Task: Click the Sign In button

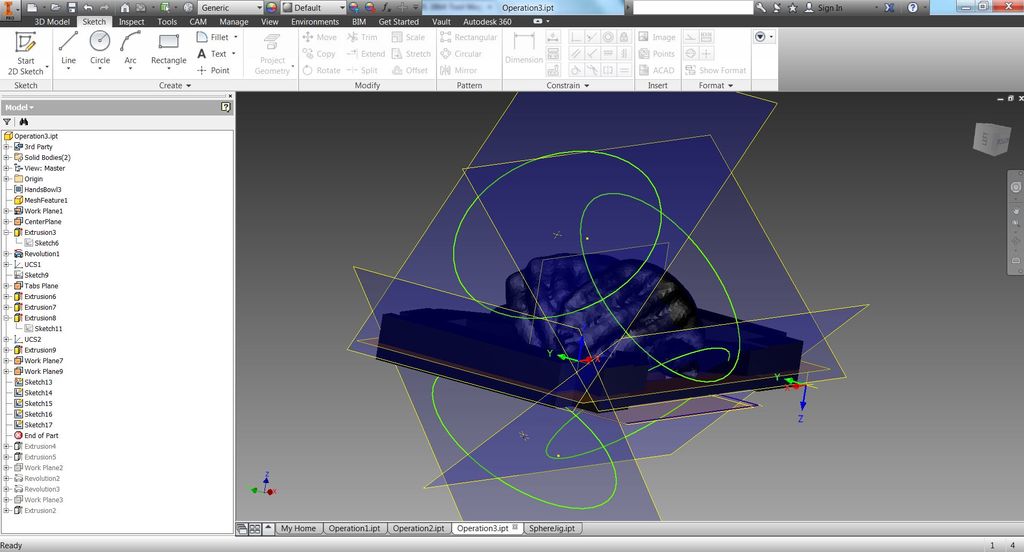Action: point(823,8)
